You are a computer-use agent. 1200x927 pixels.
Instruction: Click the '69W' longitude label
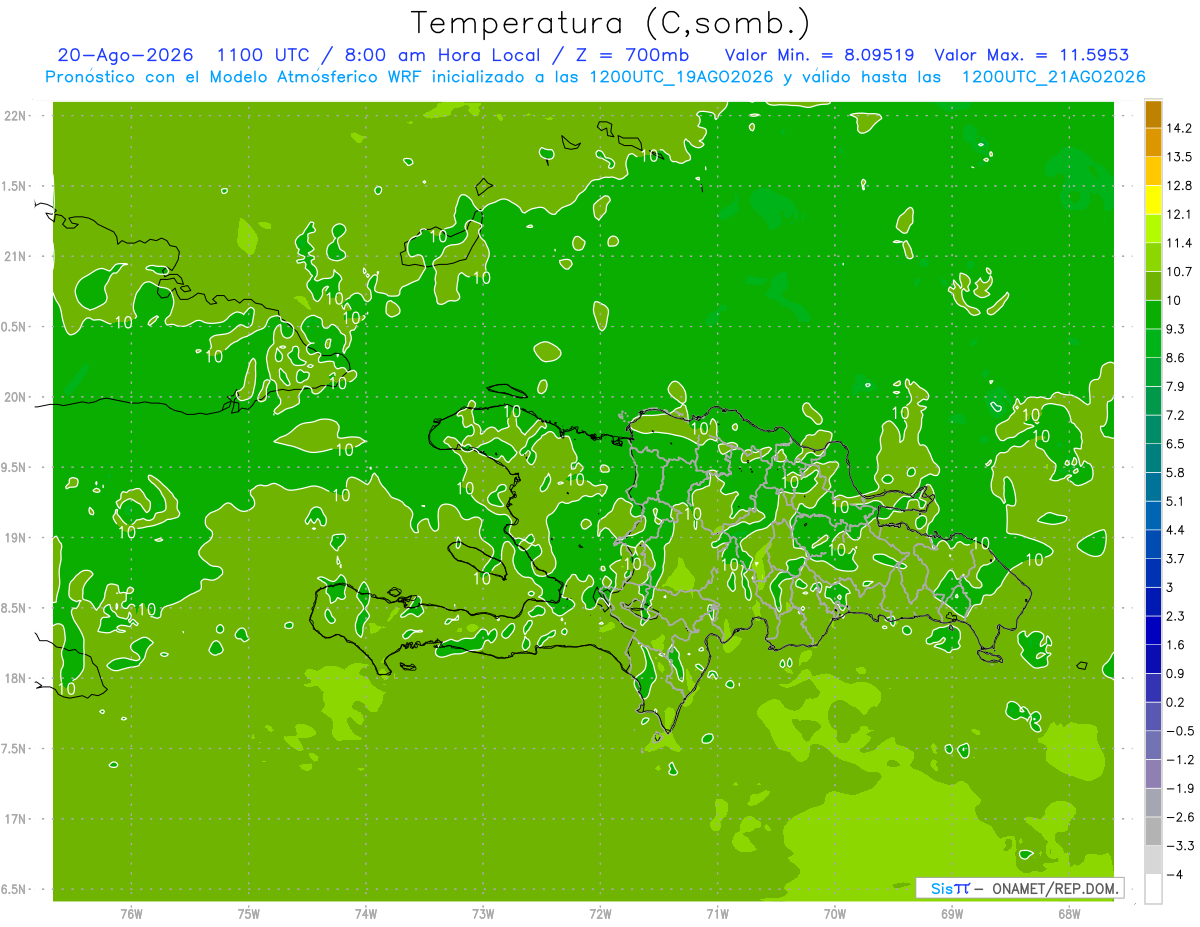click(x=952, y=914)
